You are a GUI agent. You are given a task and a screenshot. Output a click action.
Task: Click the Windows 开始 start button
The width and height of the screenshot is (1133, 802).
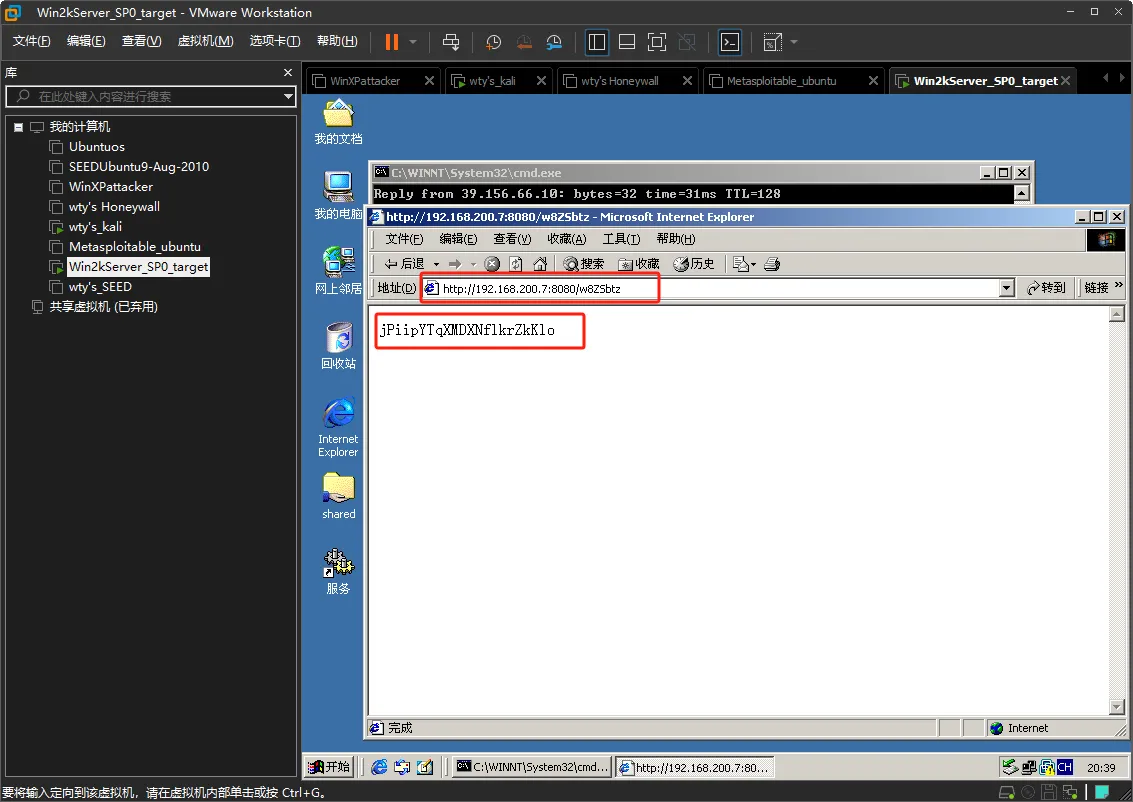pos(329,767)
